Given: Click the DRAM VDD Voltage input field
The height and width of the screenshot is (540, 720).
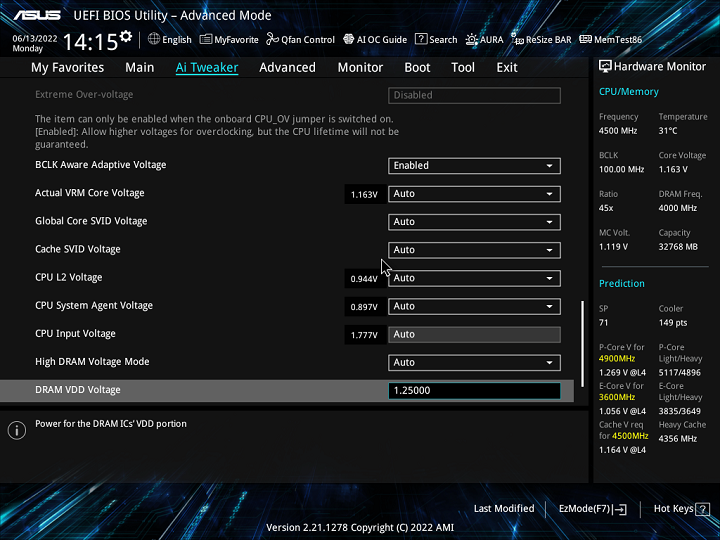Looking at the screenshot, I should [473, 391].
